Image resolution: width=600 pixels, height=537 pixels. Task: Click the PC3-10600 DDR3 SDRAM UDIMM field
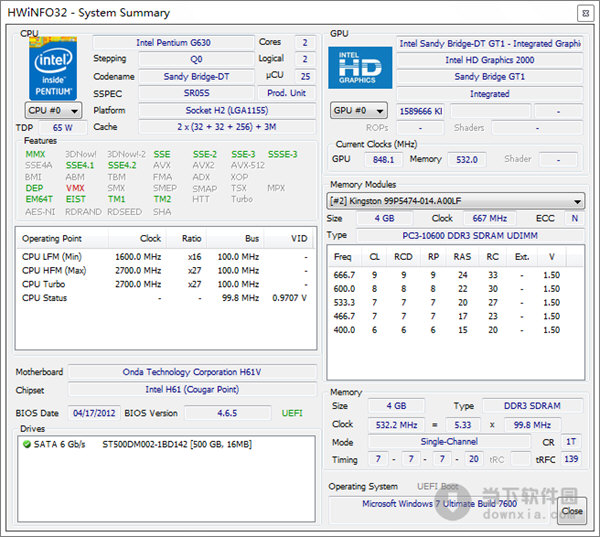pyautogui.click(x=470, y=236)
